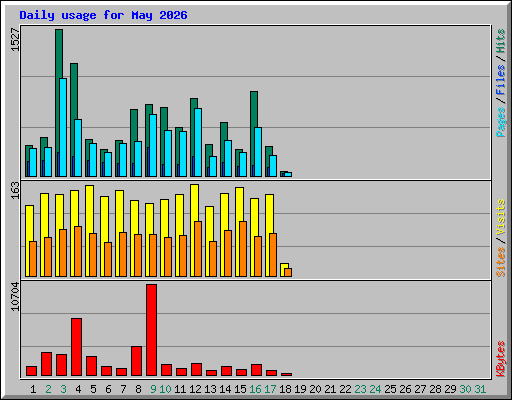Click the 163 axis maximum label
The width and height of the screenshot is (512, 400).
[15, 190]
